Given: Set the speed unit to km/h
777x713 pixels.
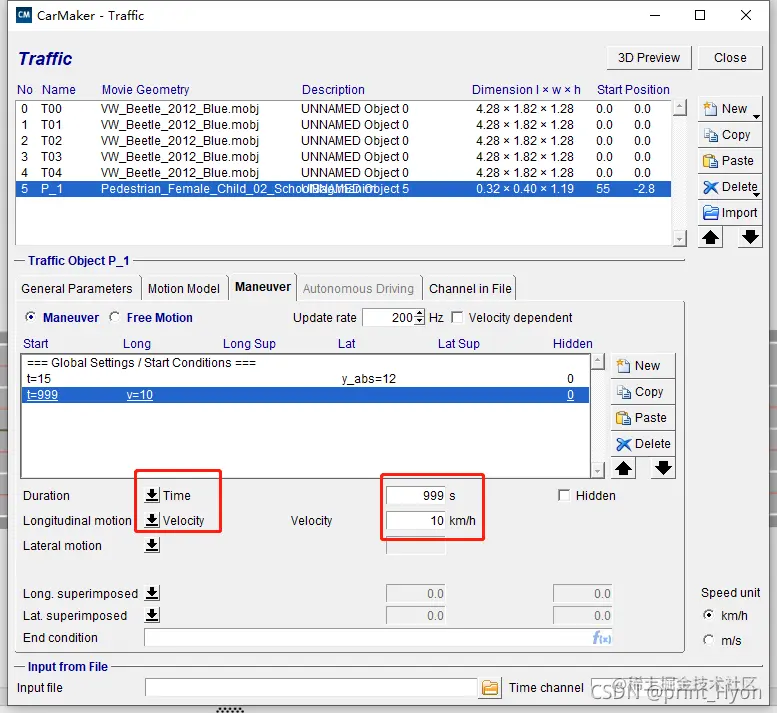Looking at the screenshot, I should [709, 615].
